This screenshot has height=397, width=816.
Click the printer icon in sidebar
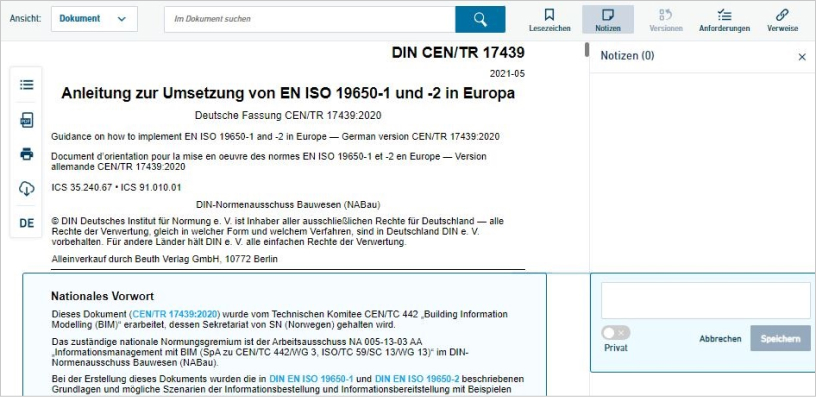(27, 154)
